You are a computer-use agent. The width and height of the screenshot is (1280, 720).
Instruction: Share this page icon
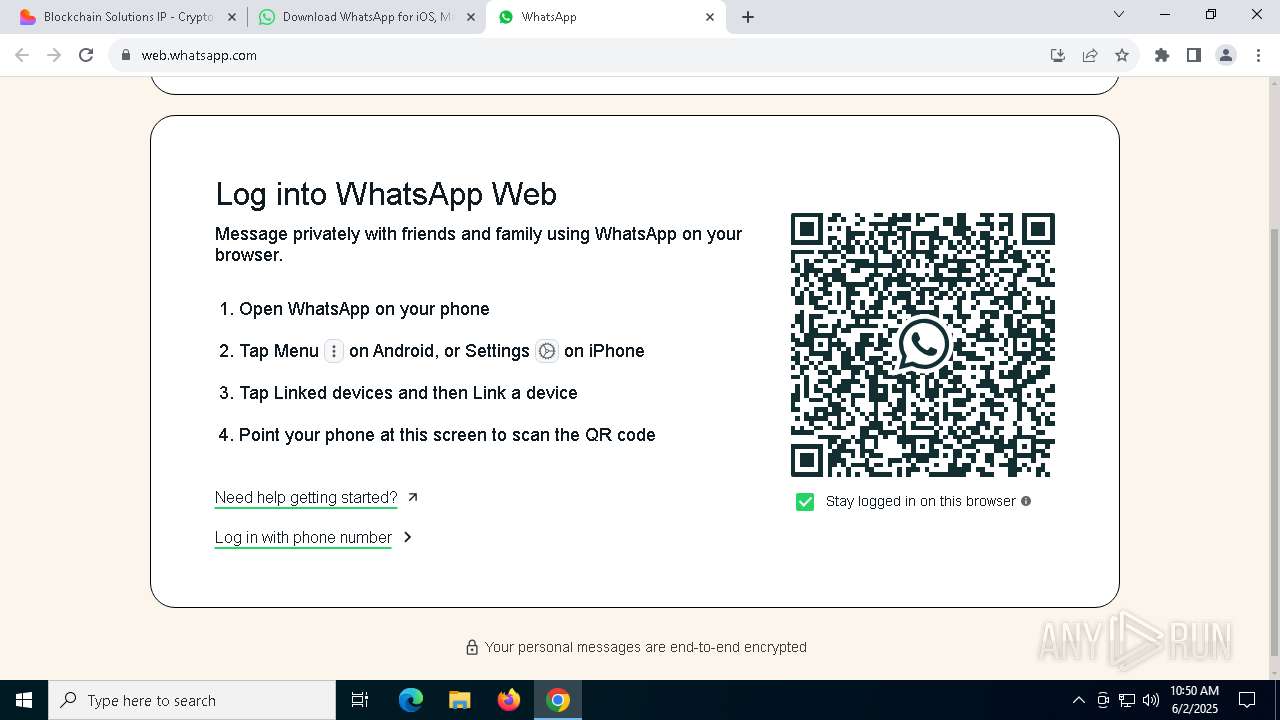1090,55
